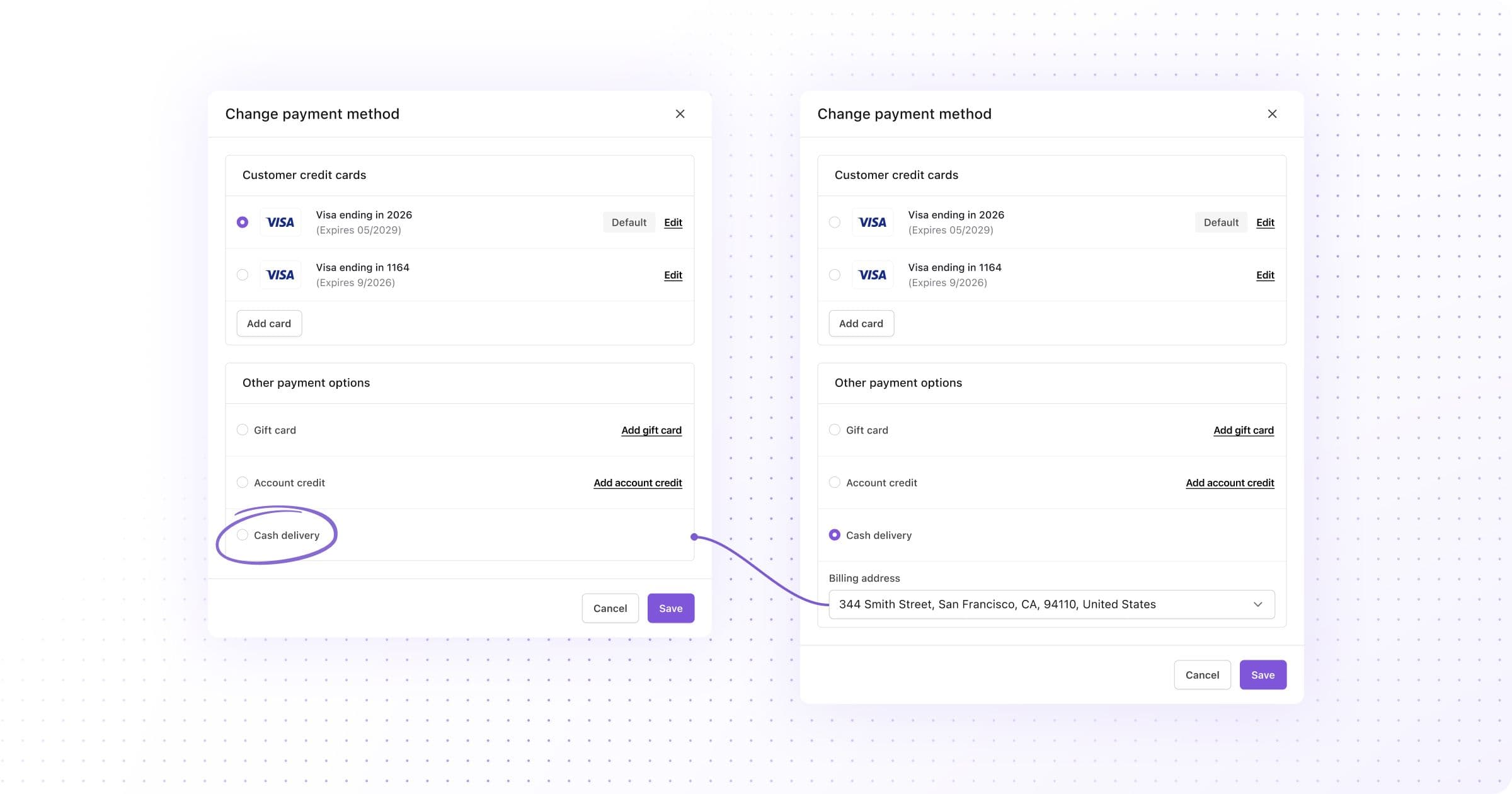Image resolution: width=1512 pixels, height=794 pixels.
Task: Select Visa ending in 1164 radio, left dialog
Action: (x=243, y=275)
